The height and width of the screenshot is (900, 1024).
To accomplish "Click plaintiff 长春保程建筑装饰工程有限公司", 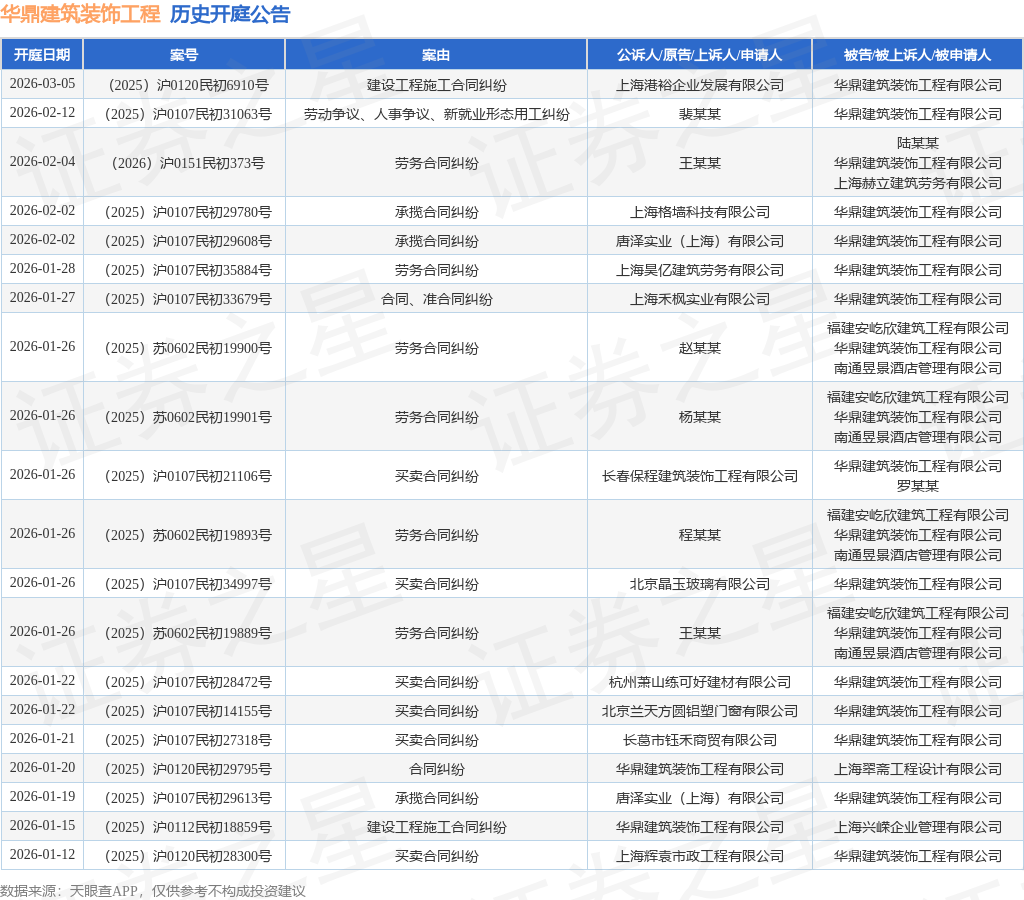I will (699, 475).
